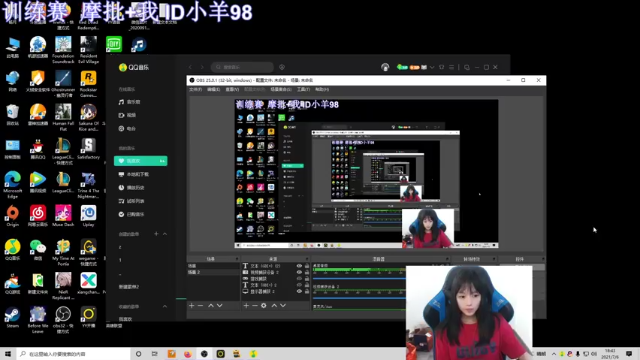The width and height of the screenshot is (640, 360).
Task: Move the OBS source up
Action: click(x=274, y=305)
